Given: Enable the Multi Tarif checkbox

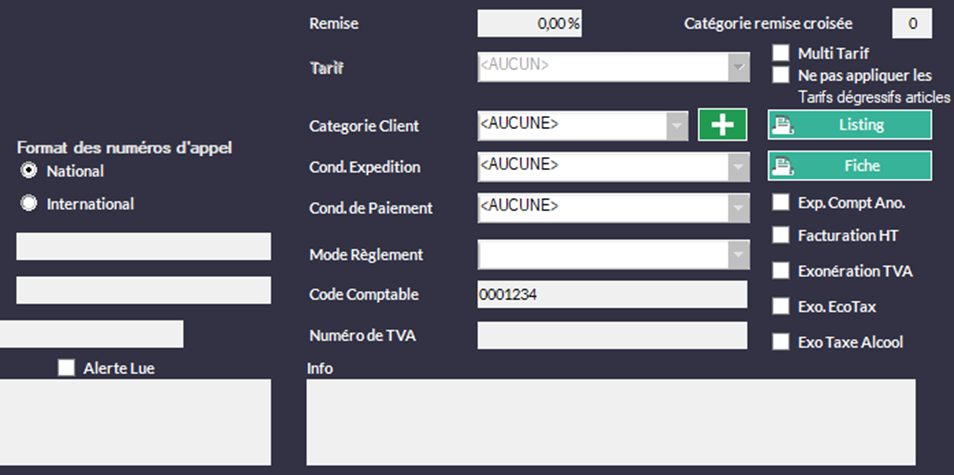Looking at the screenshot, I should point(781,52).
